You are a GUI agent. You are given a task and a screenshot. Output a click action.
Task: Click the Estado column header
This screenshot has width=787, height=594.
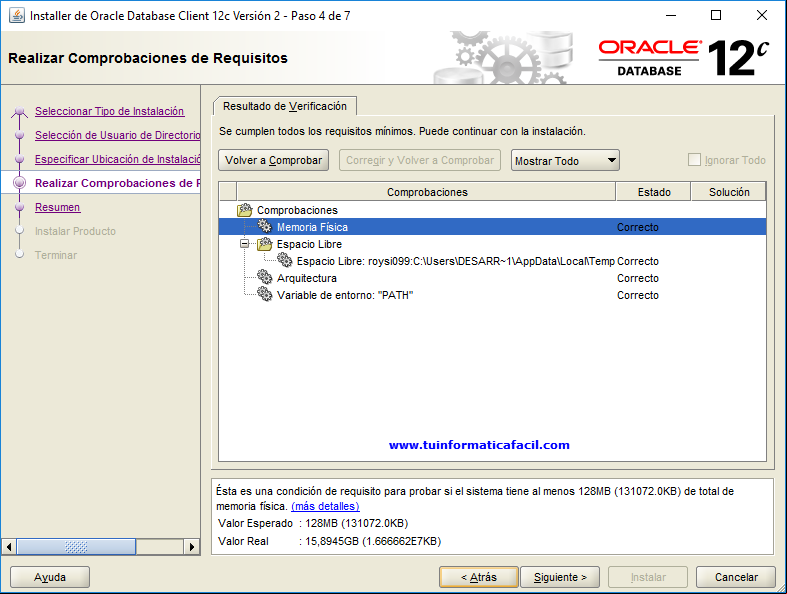coord(654,192)
